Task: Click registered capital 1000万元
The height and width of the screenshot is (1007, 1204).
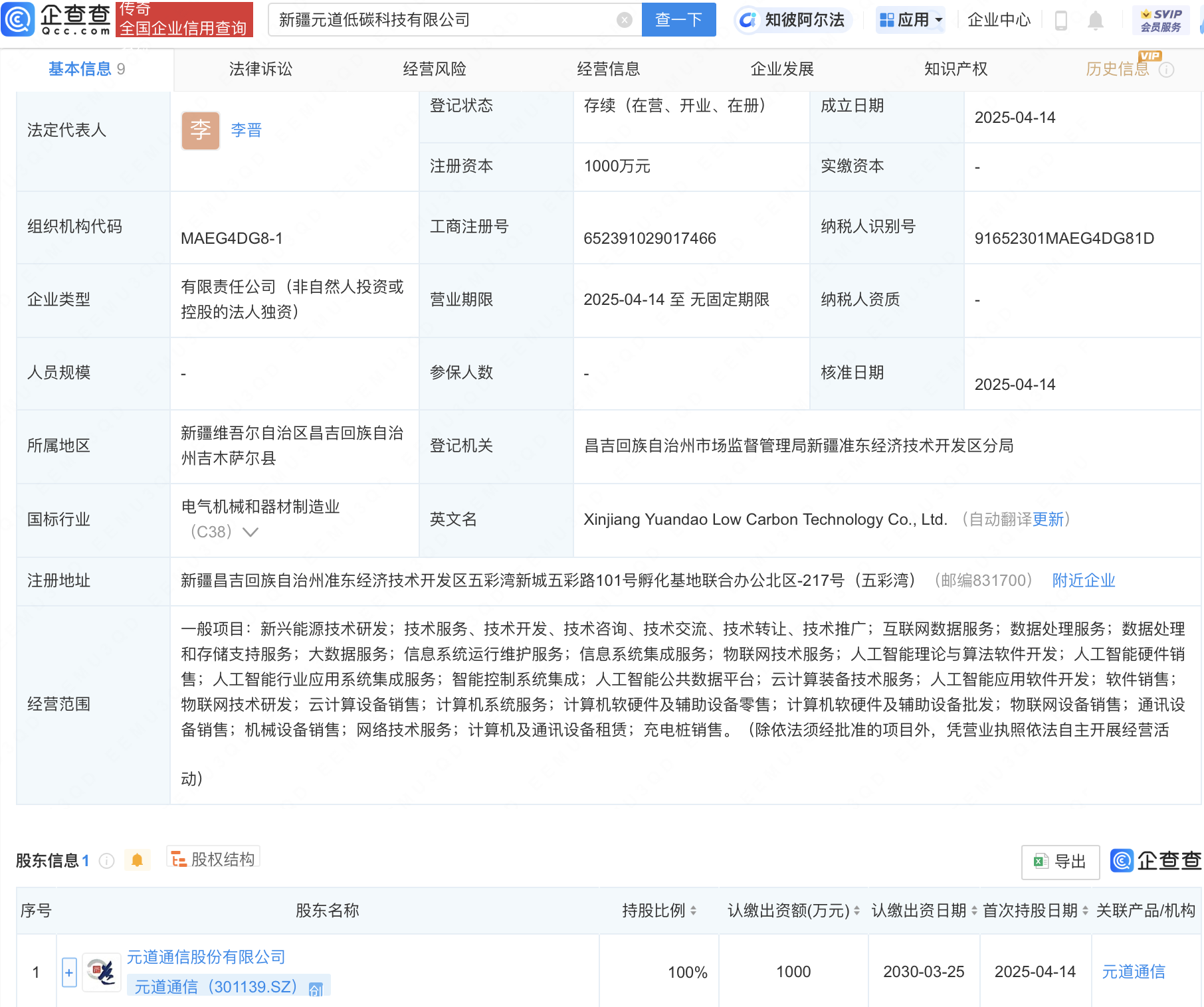Action: (617, 166)
